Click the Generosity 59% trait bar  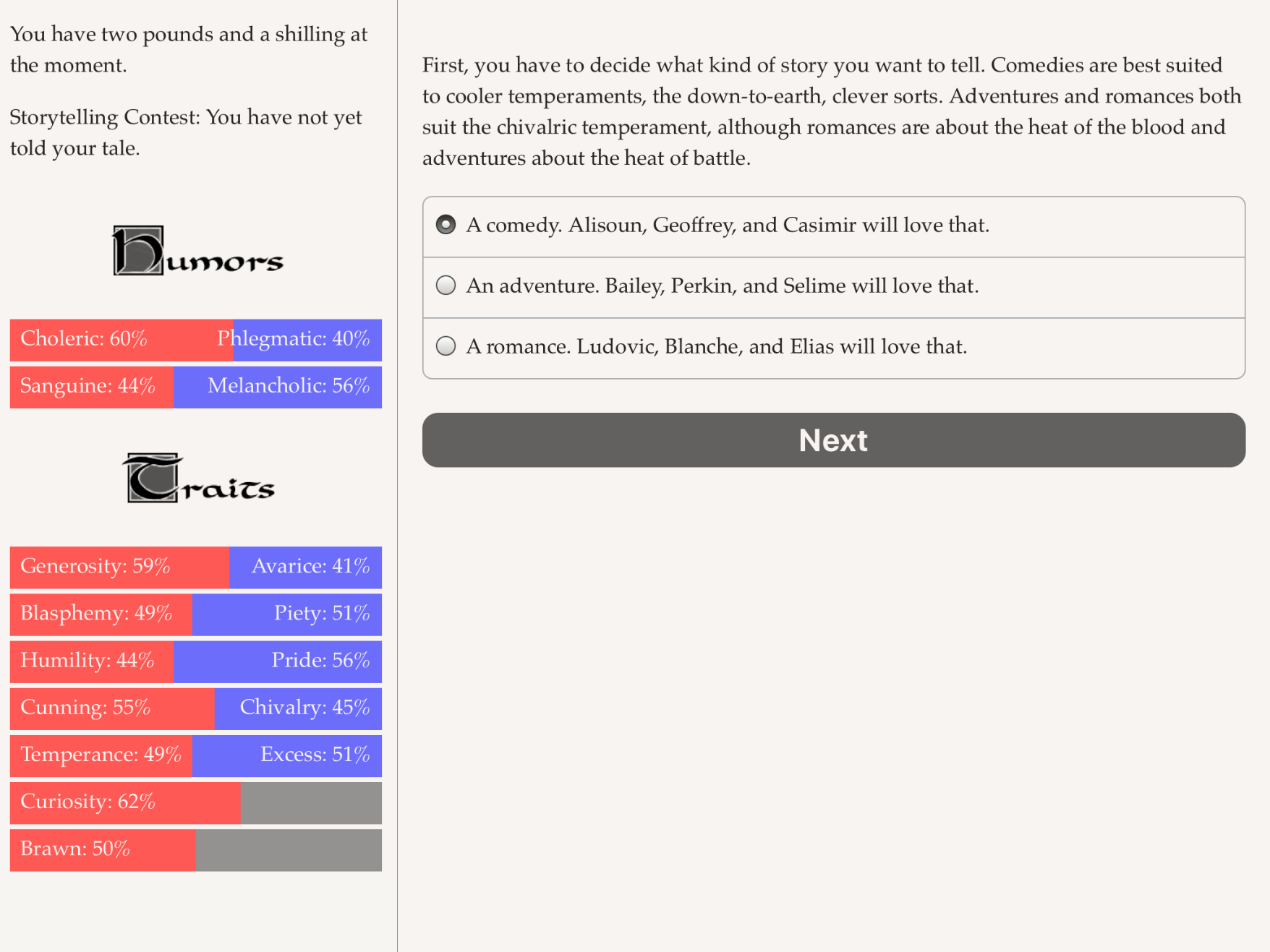click(x=120, y=567)
